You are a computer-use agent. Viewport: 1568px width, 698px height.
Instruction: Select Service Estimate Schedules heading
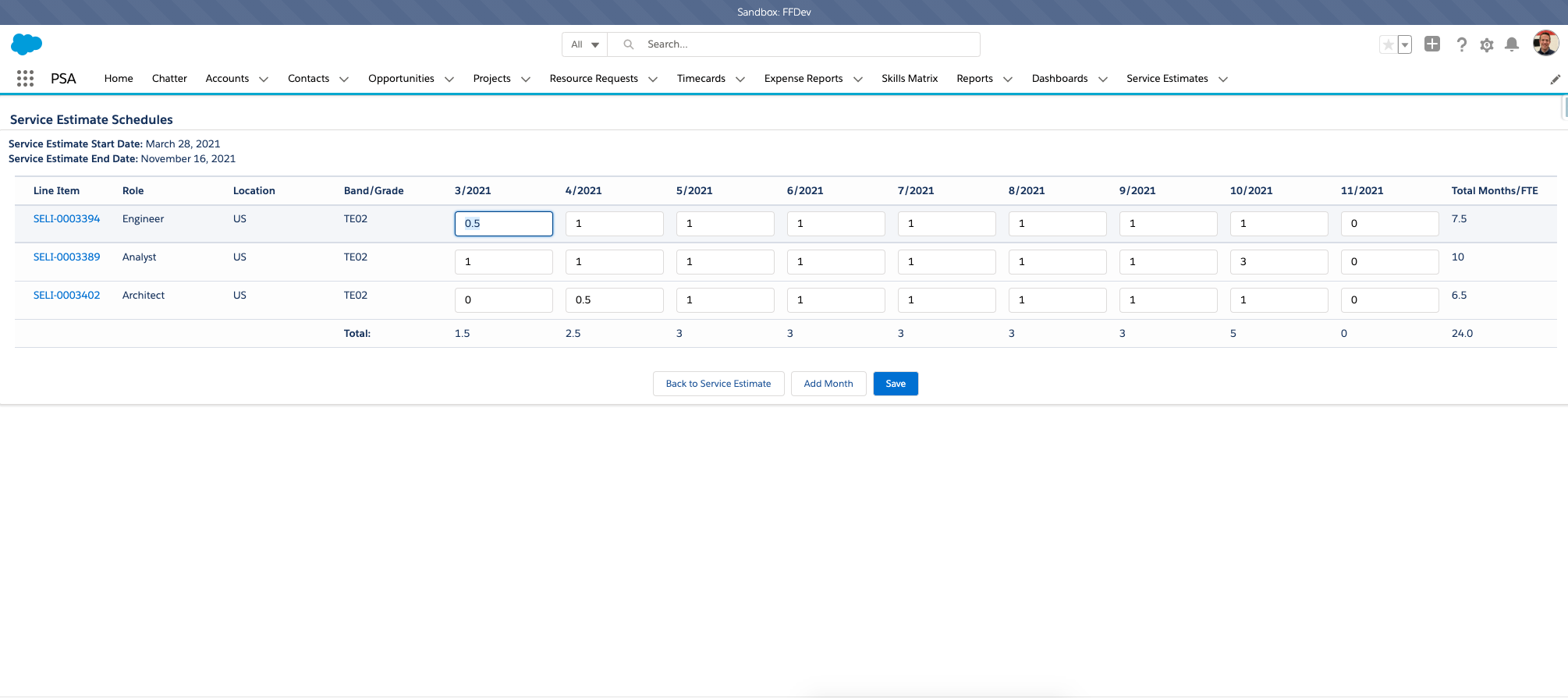click(x=91, y=120)
